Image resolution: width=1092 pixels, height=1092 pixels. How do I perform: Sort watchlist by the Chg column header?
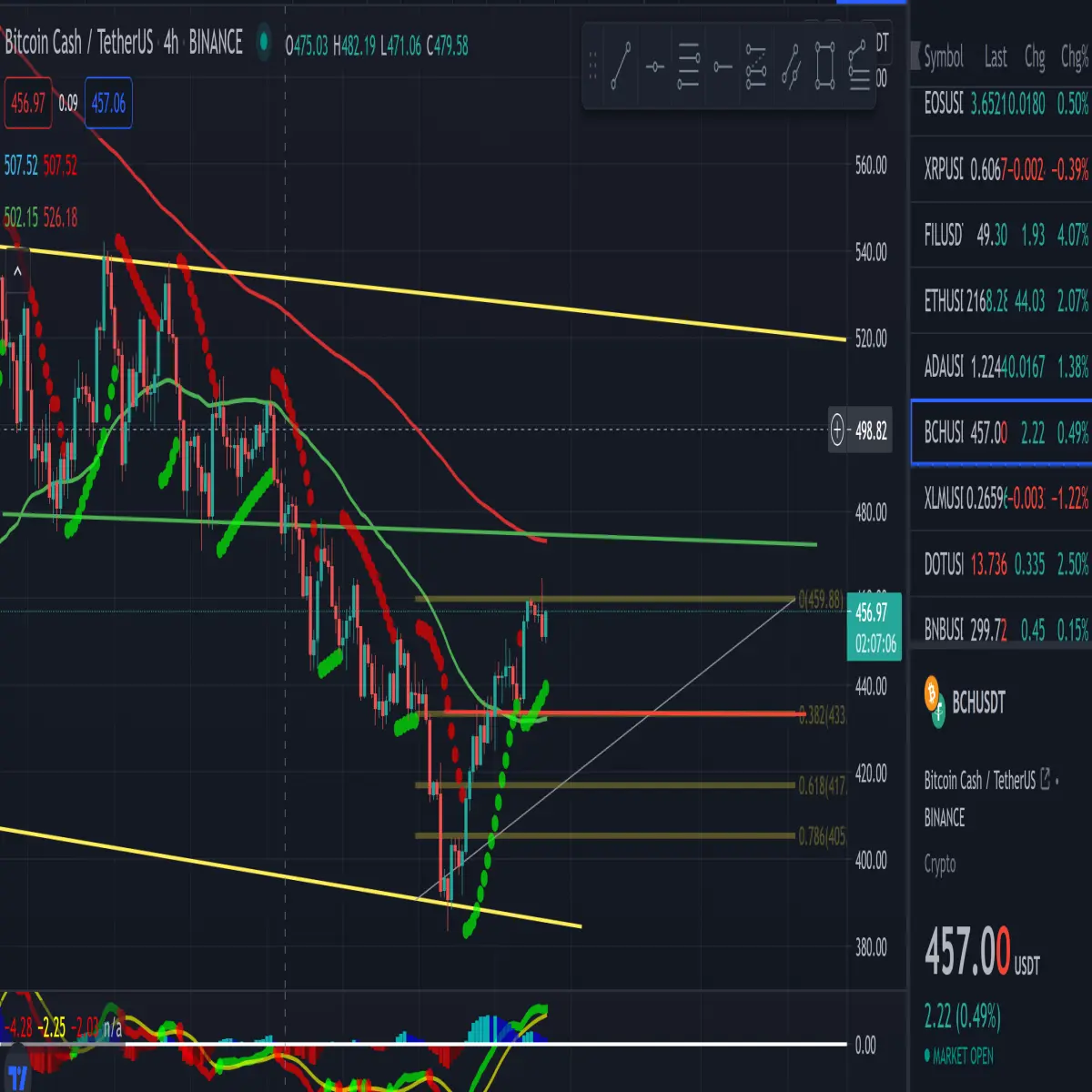point(1035,57)
